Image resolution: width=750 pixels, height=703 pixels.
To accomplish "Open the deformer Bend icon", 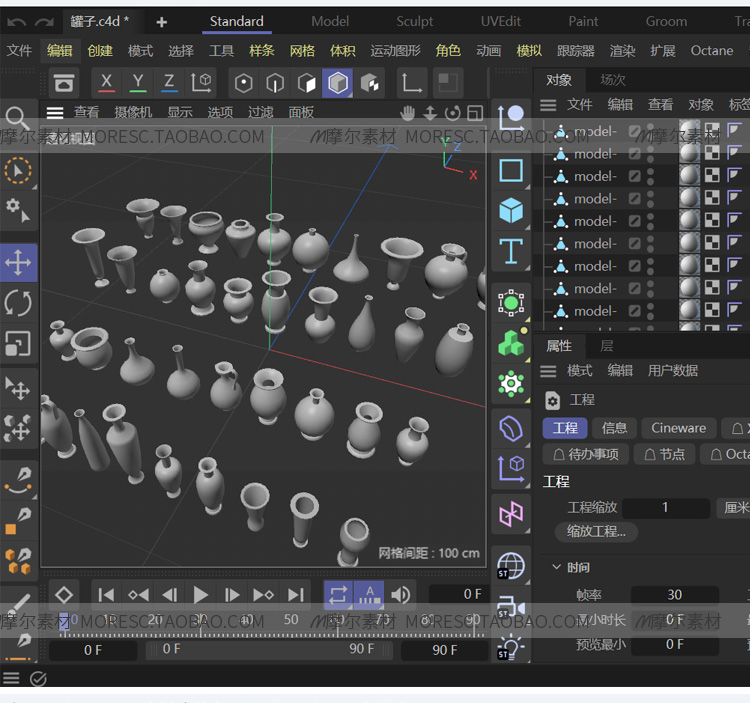I will pos(511,428).
